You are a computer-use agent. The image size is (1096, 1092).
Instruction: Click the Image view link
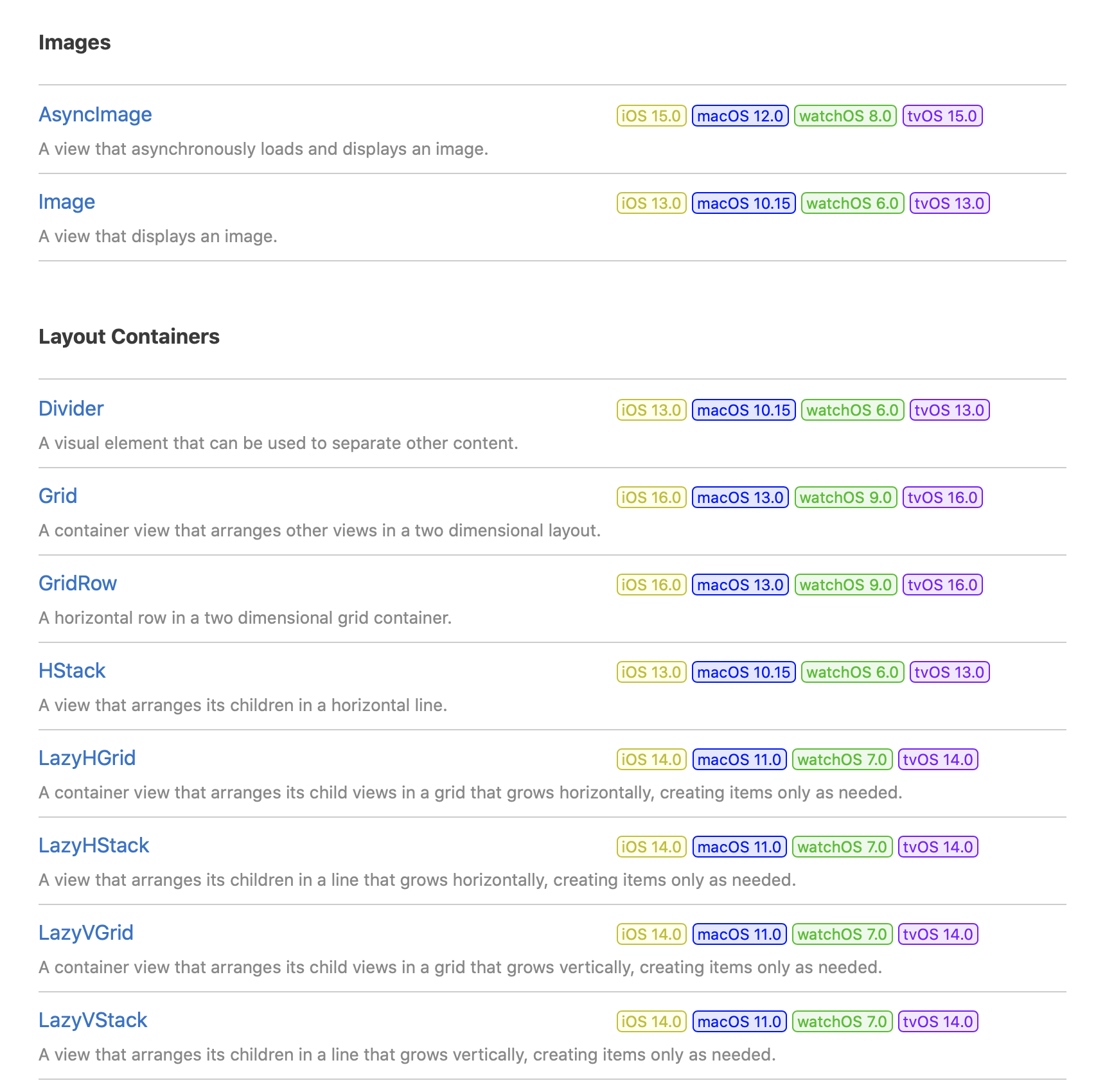tap(67, 202)
